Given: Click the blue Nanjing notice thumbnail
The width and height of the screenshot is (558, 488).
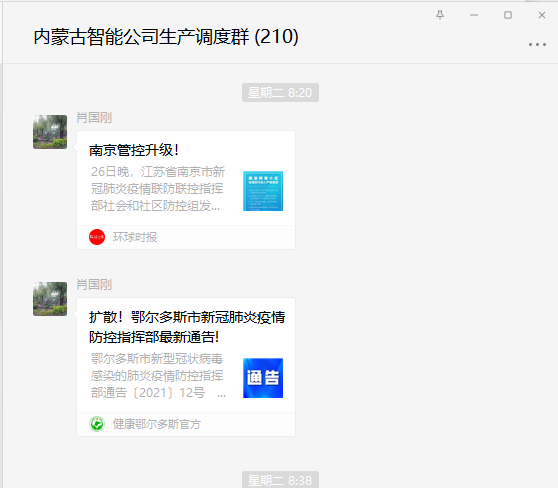Looking at the screenshot, I should click(x=263, y=191).
